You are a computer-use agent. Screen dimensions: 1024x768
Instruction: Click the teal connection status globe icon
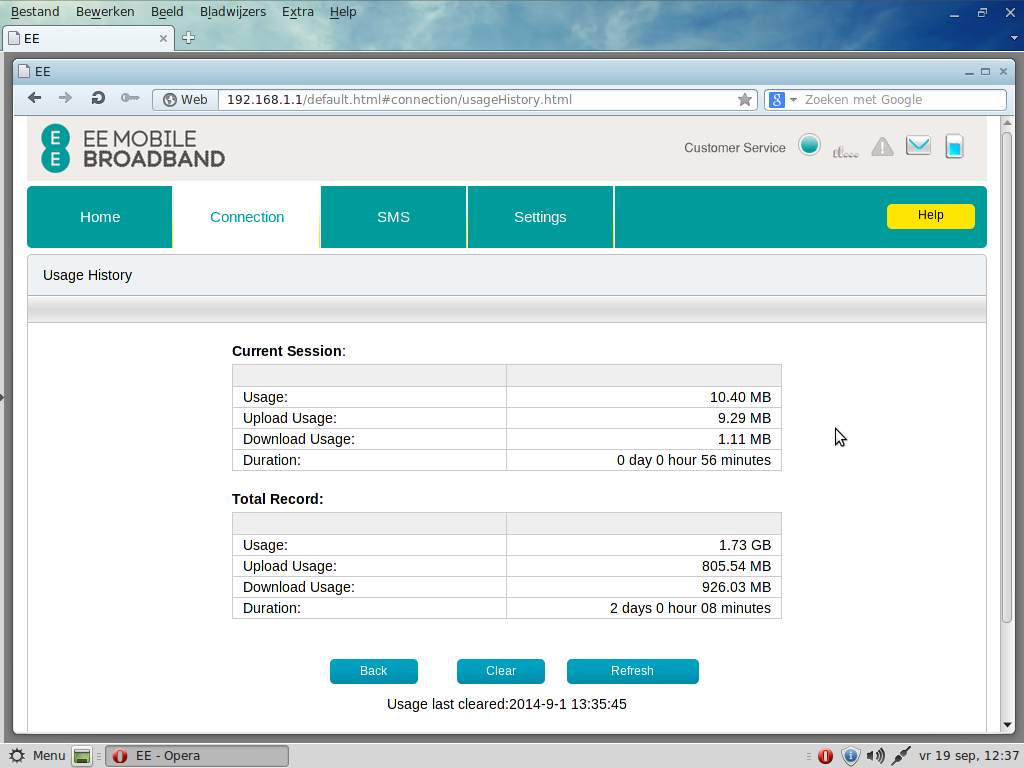click(810, 145)
